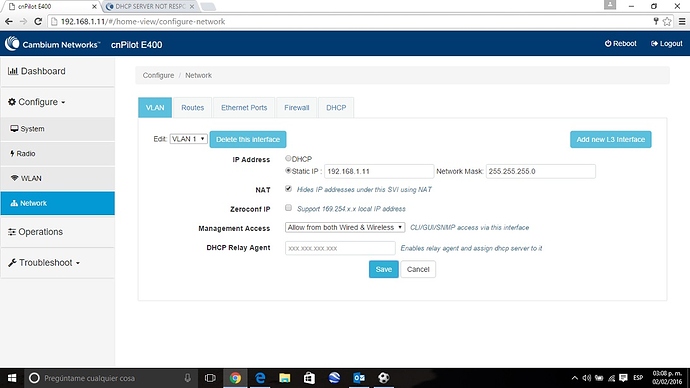Click the Cortana search box
This screenshot has height=388, width=690.
[111, 378]
